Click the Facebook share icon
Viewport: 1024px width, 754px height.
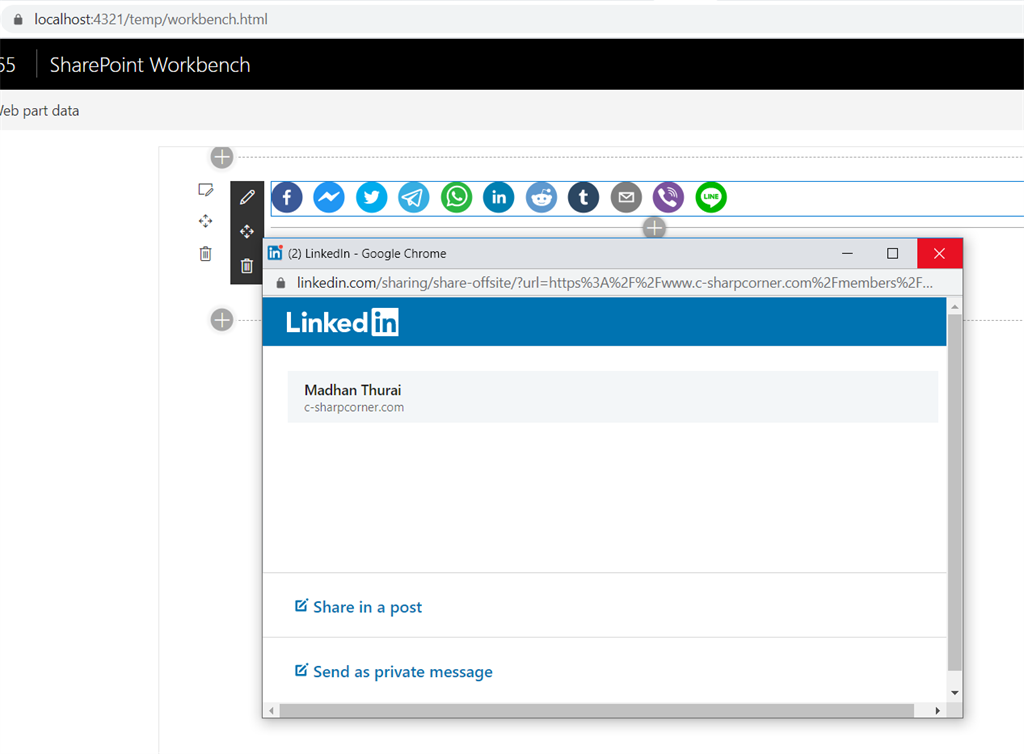click(287, 198)
